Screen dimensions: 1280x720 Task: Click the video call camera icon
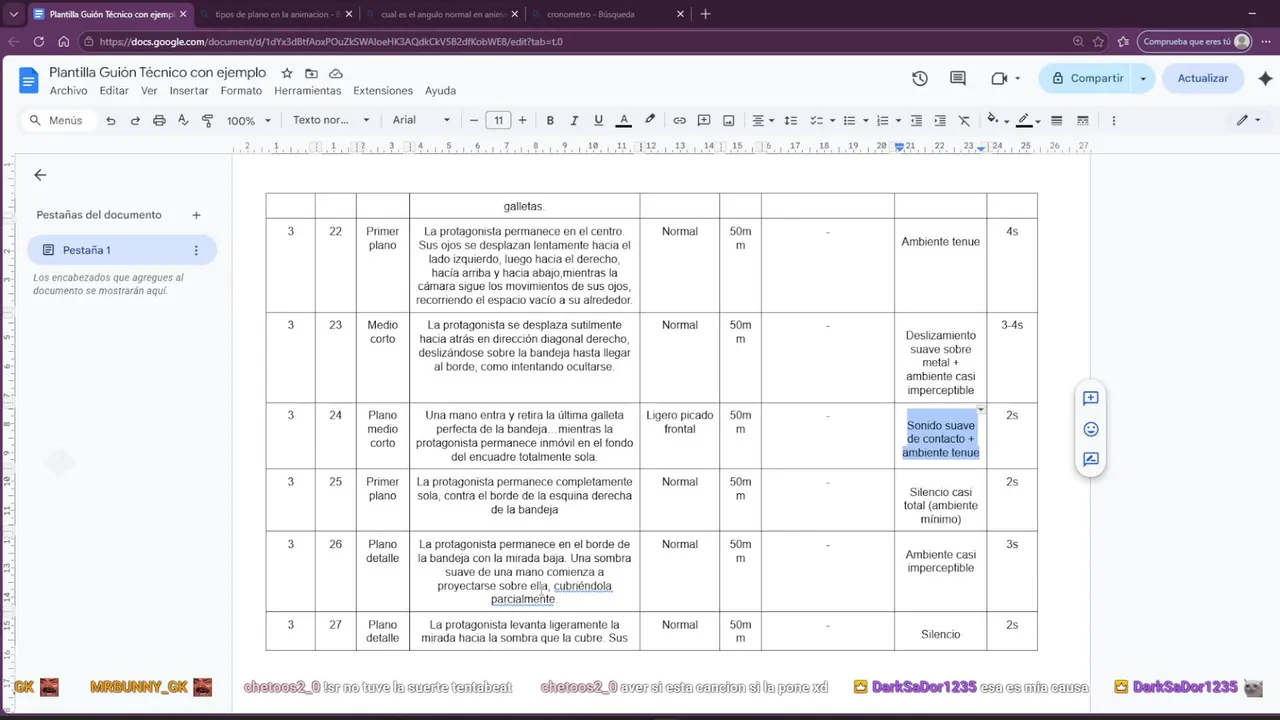point(999,78)
